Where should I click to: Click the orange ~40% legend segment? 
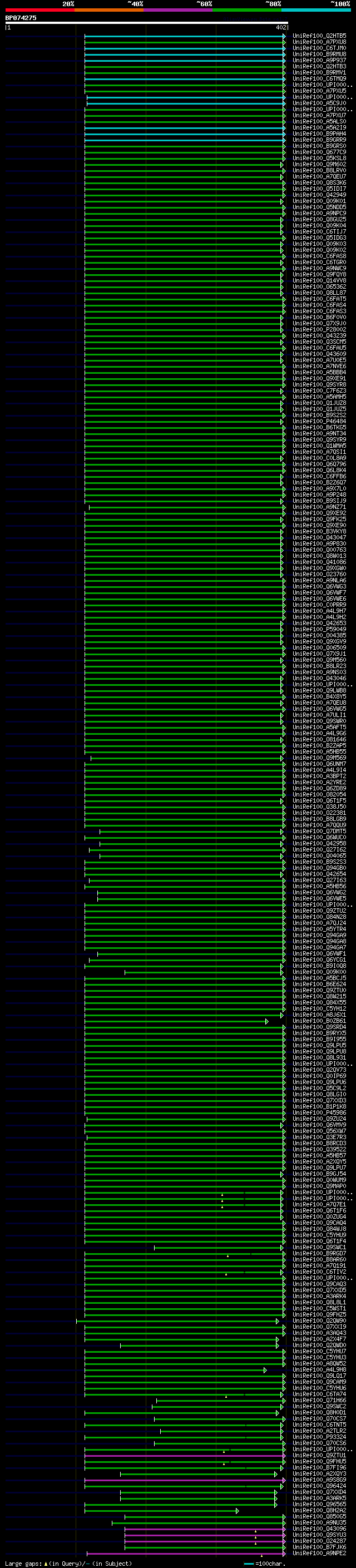click(x=108, y=10)
